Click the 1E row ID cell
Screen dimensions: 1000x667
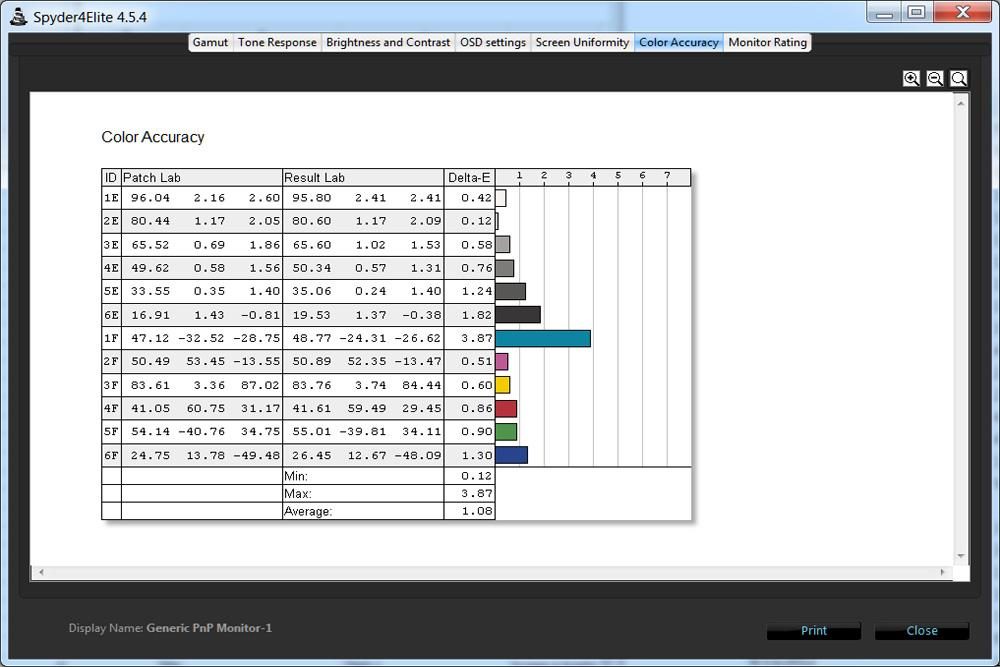point(111,198)
